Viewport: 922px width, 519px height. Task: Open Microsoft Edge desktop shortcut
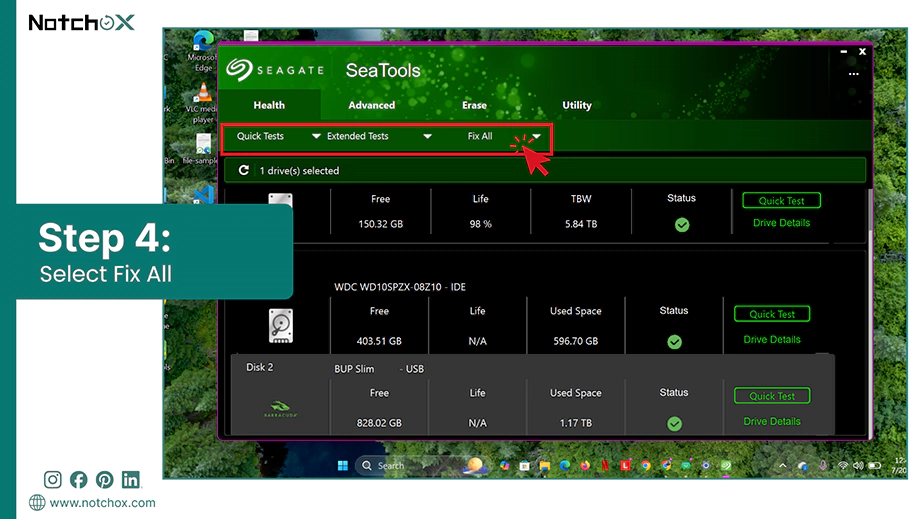coord(203,51)
